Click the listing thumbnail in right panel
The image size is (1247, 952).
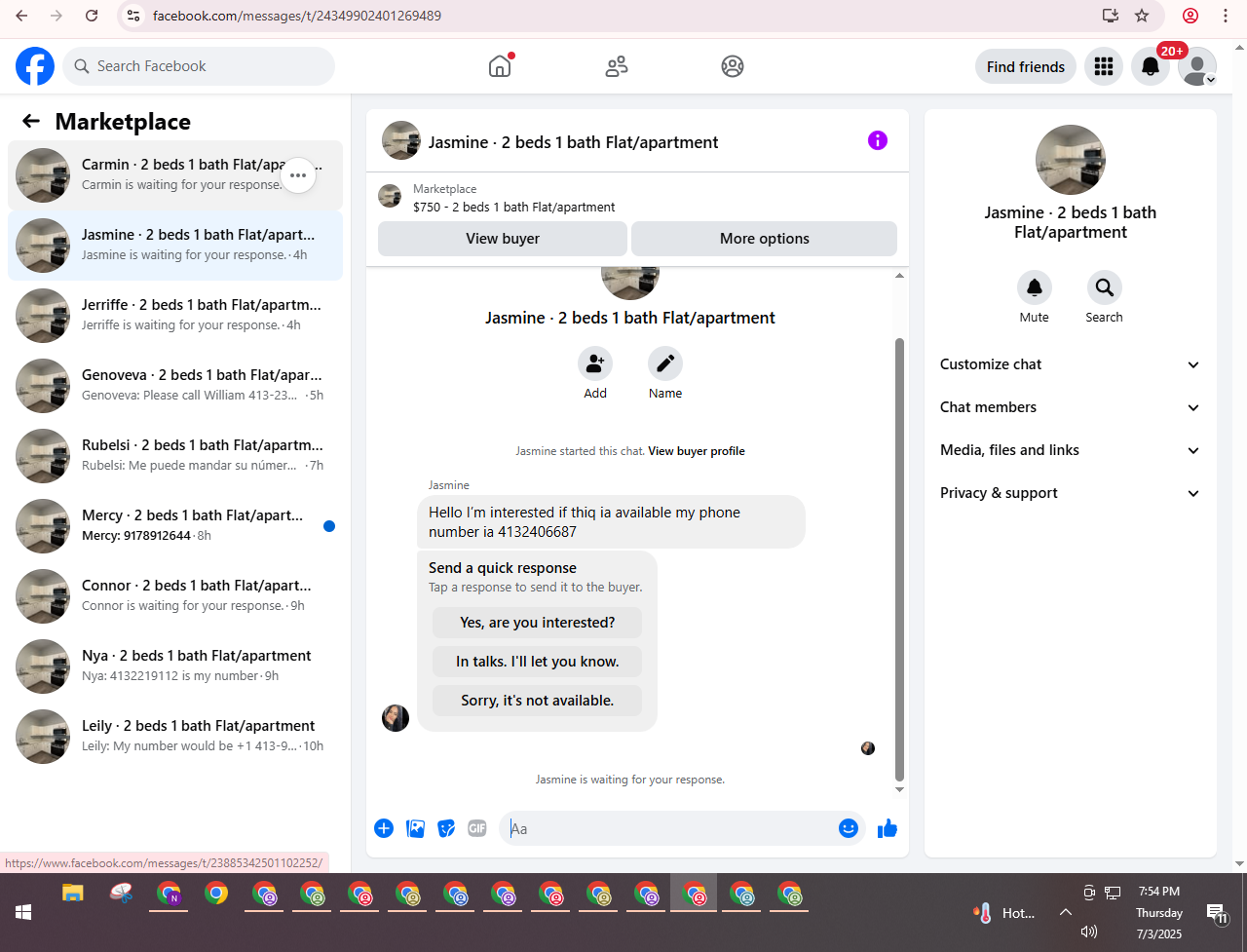point(1071,160)
